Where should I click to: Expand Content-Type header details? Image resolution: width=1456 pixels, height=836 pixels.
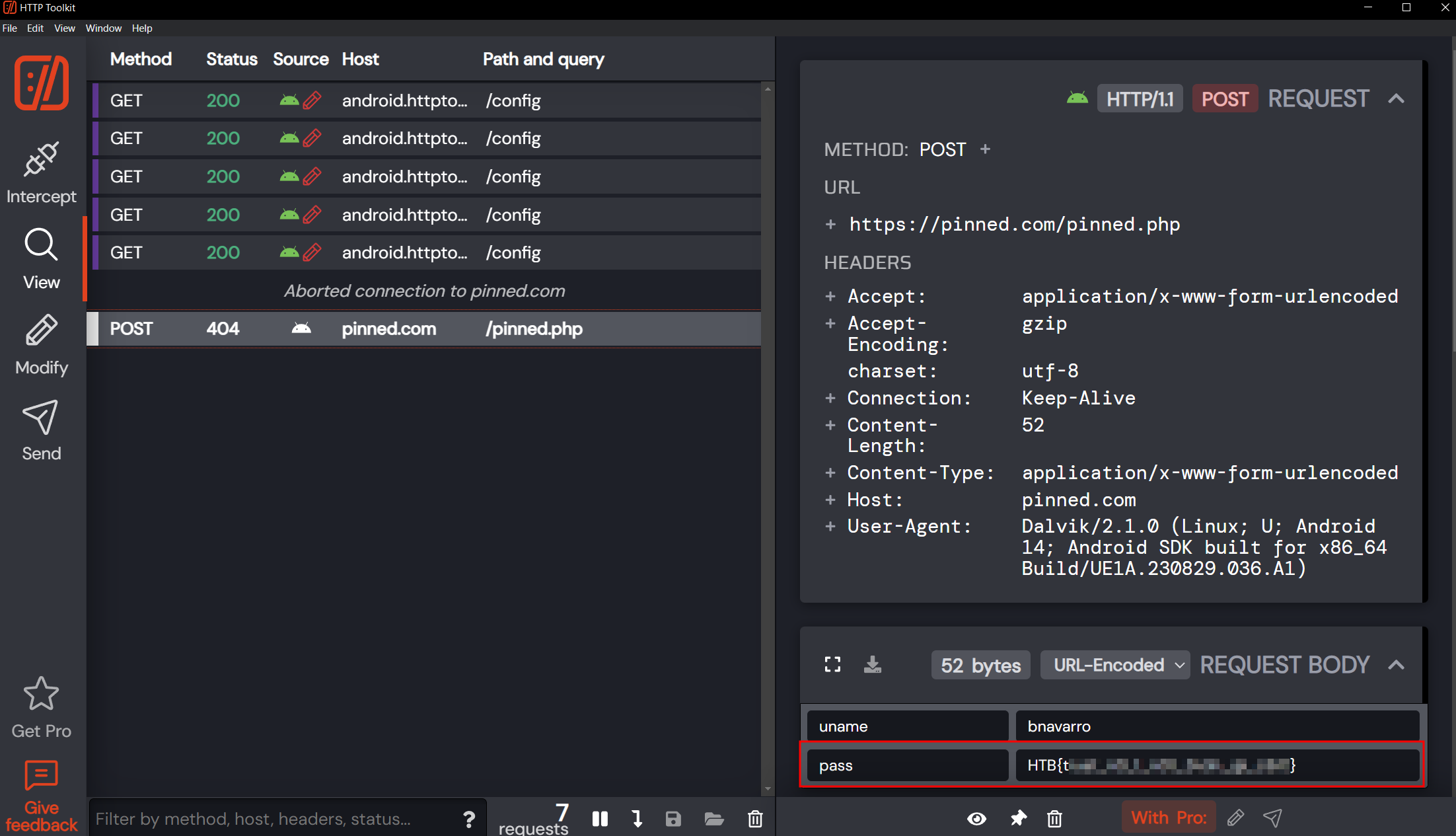830,473
